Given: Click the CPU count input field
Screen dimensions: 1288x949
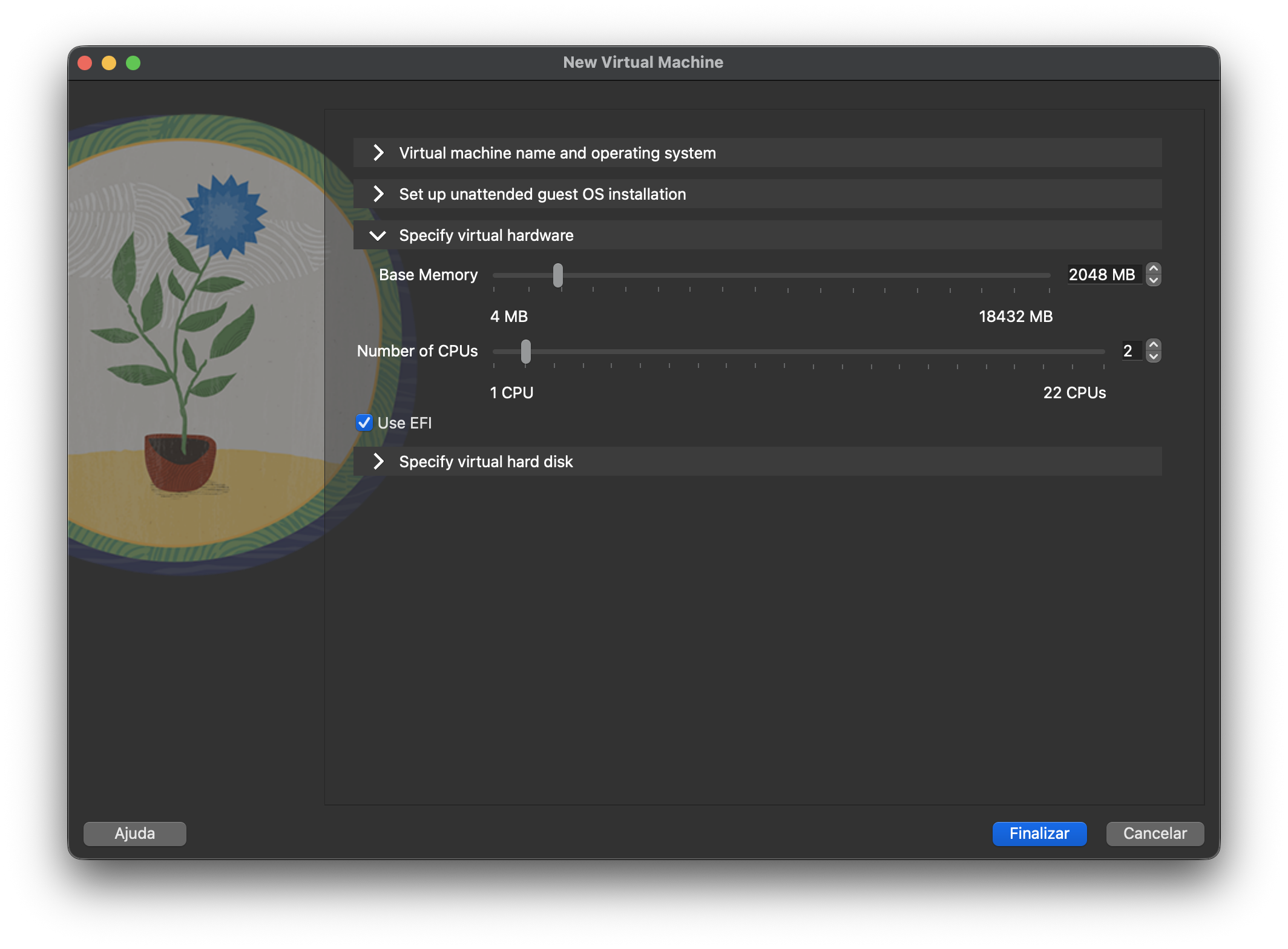Looking at the screenshot, I should pyautogui.click(x=1129, y=351).
